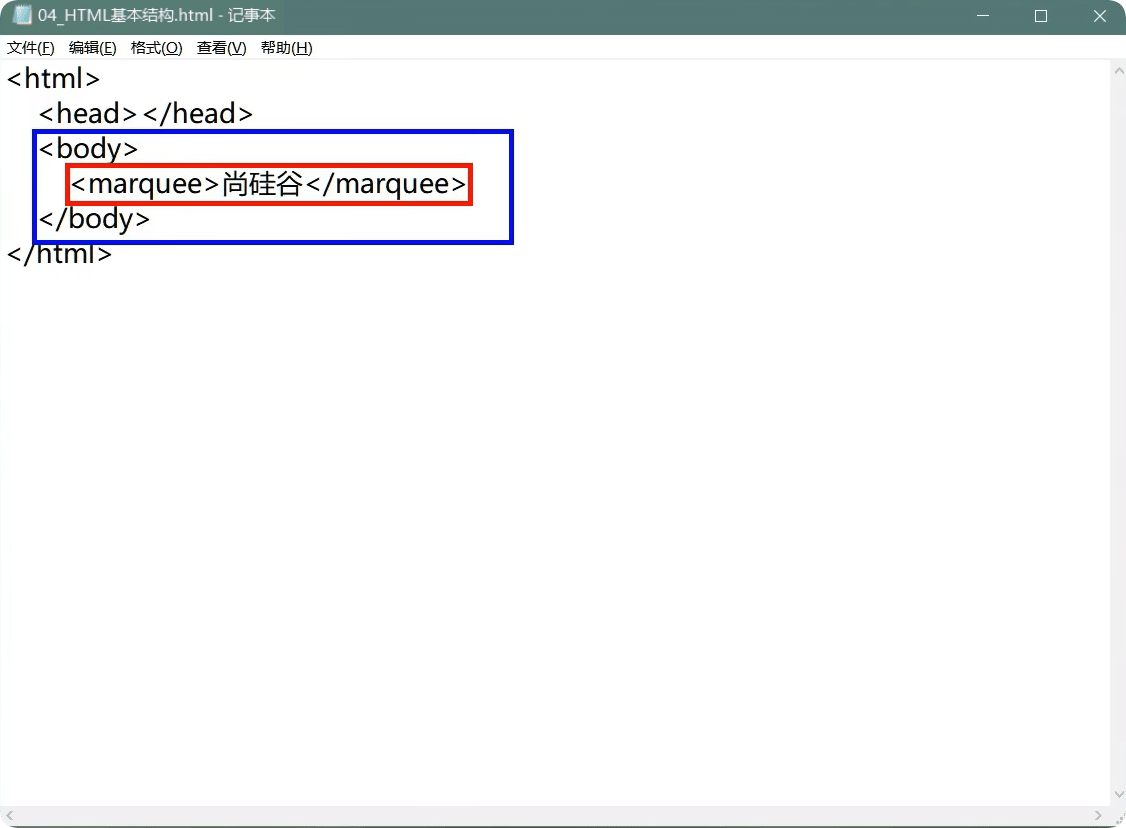Click the Notepad icon in title bar
The height and width of the screenshot is (828, 1126).
point(22,16)
